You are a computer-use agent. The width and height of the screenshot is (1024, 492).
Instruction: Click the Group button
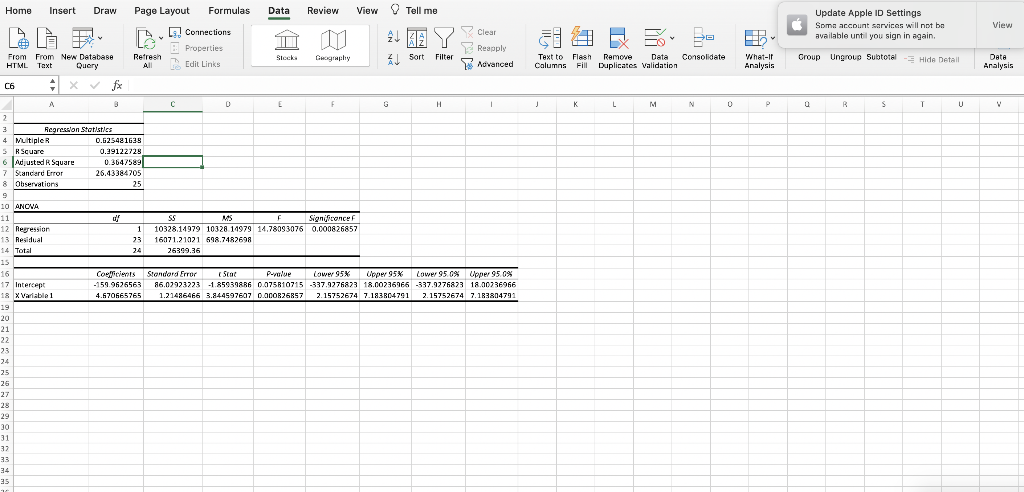click(x=809, y=57)
